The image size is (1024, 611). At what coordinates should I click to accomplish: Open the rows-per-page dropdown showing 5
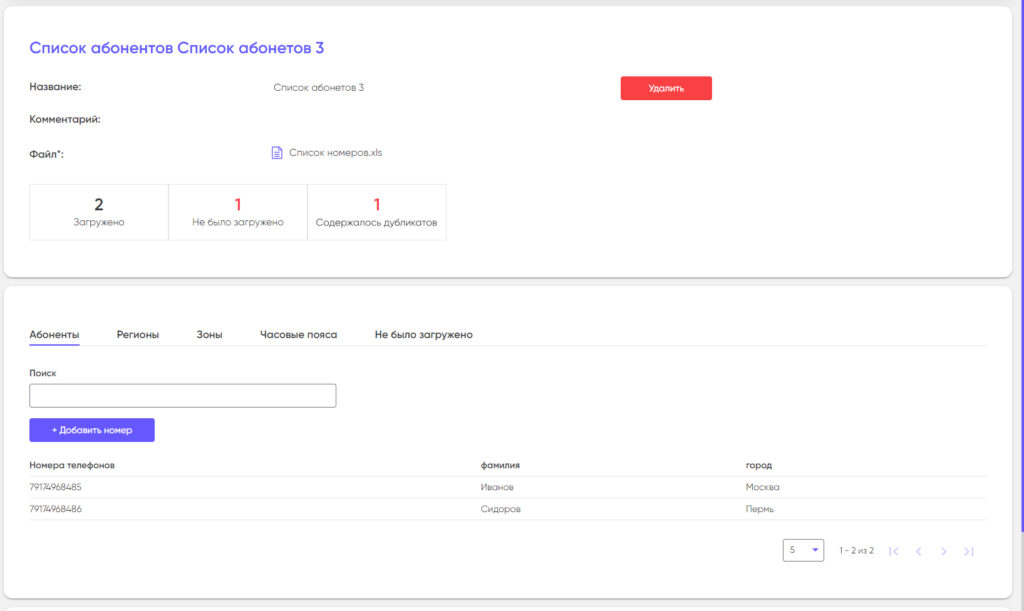click(803, 550)
